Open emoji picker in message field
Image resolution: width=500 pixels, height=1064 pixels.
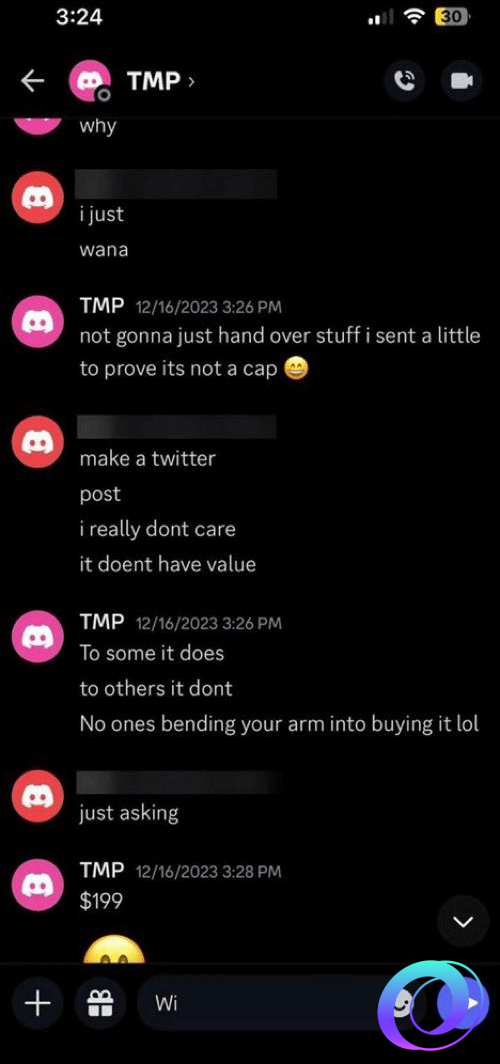(403, 1003)
